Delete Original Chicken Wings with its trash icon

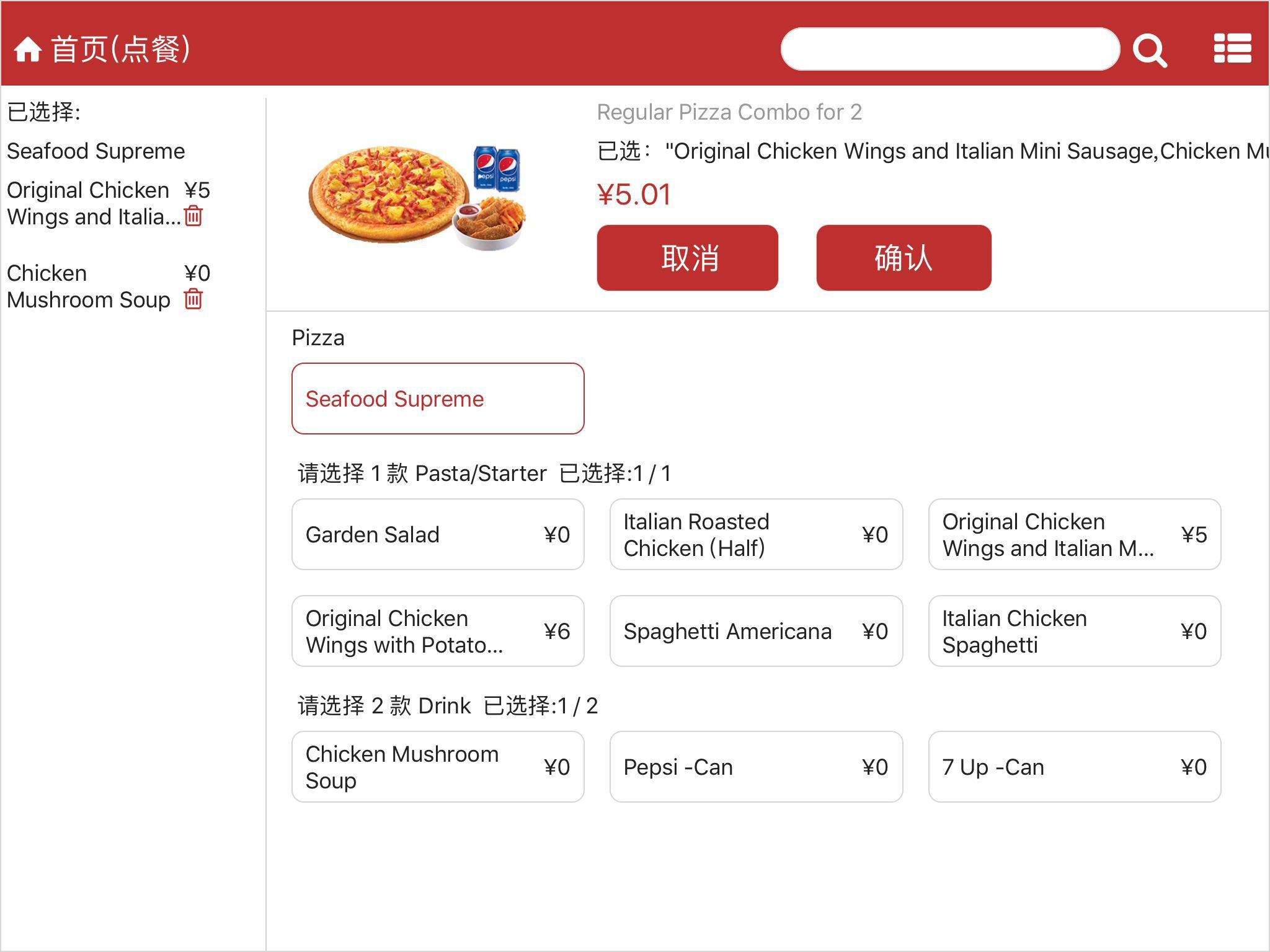tap(193, 216)
